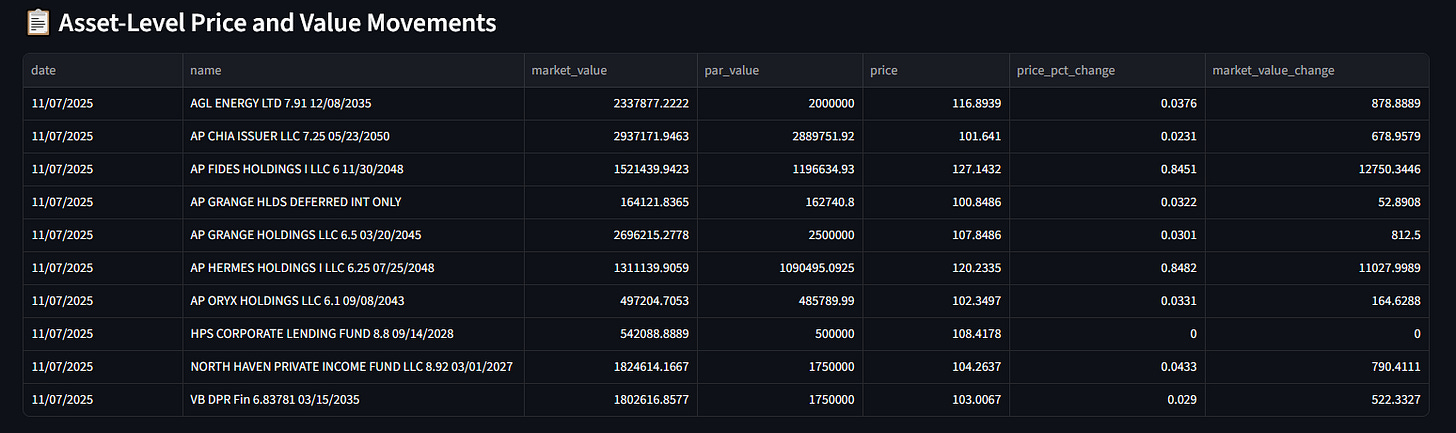This screenshot has height=433, width=1456.
Task: Click price percent change 0.0301
Action: coord(1106,235)
